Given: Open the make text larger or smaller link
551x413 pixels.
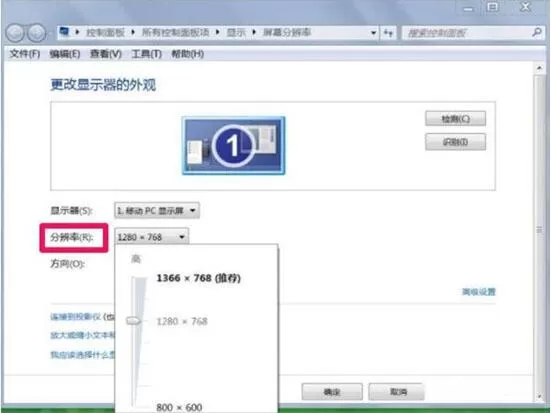Looking at the screenshot, I should point(83,335).
